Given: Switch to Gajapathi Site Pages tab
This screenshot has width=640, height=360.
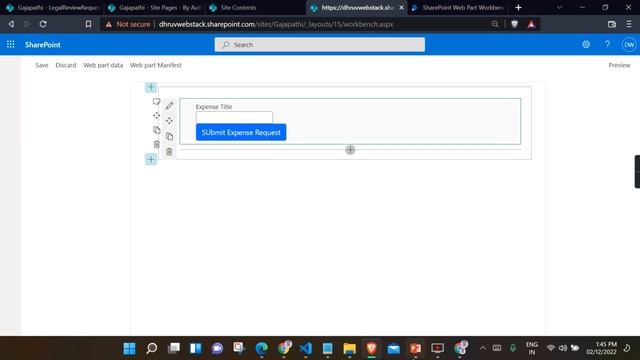Looking at the screenshot, I should click(154, 7).
